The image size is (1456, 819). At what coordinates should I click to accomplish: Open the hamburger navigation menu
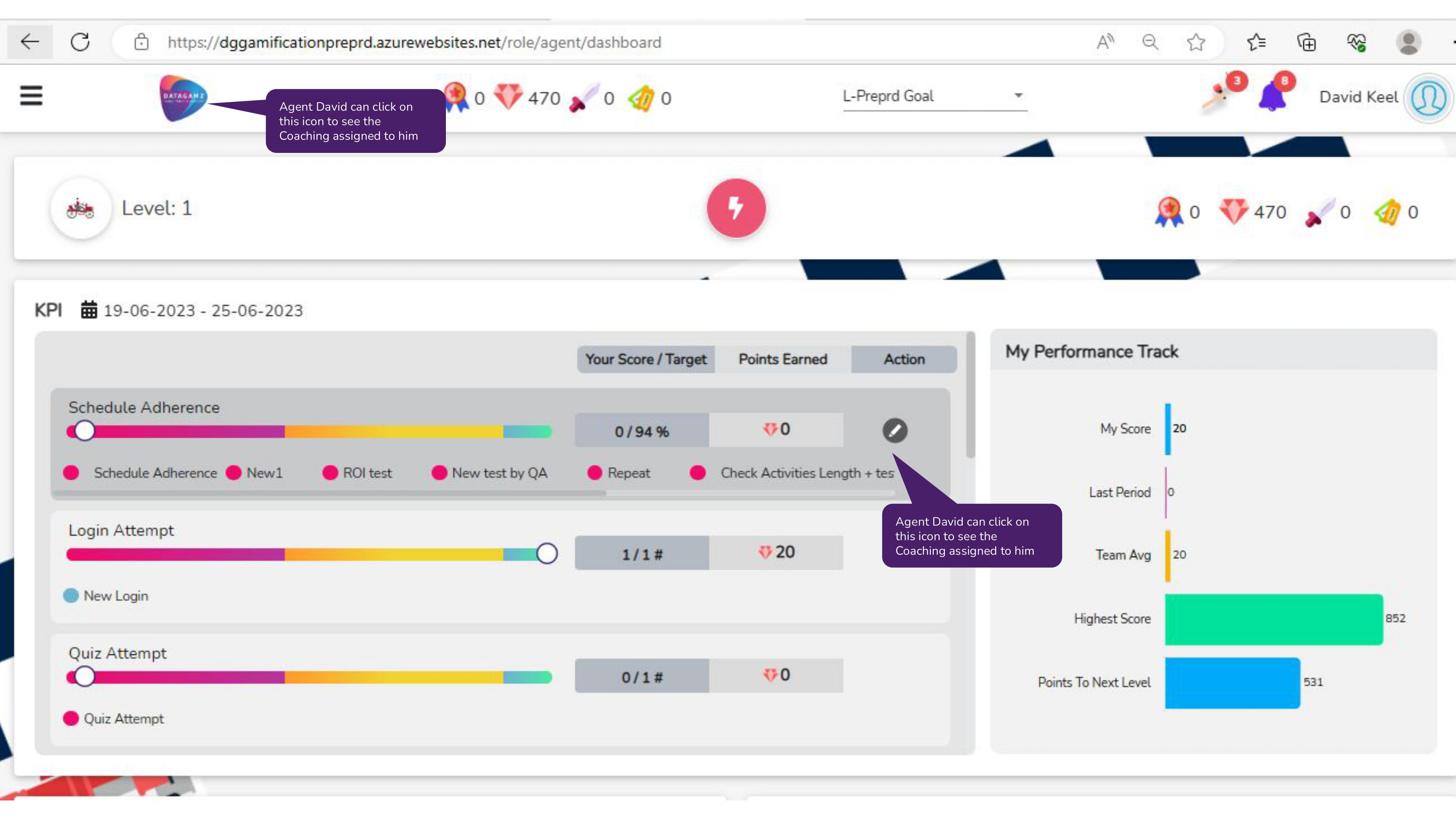click(x=31, y=95)
